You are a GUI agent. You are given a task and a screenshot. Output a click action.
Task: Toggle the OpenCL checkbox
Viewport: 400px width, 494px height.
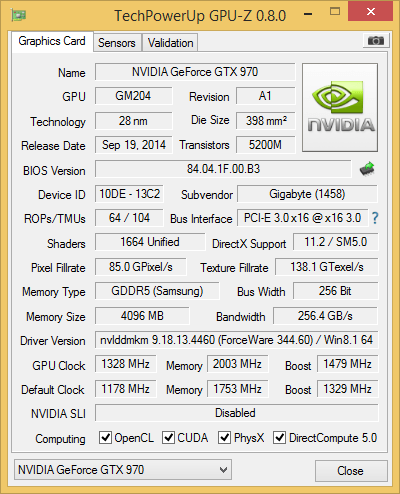click(x=105, y=437)
